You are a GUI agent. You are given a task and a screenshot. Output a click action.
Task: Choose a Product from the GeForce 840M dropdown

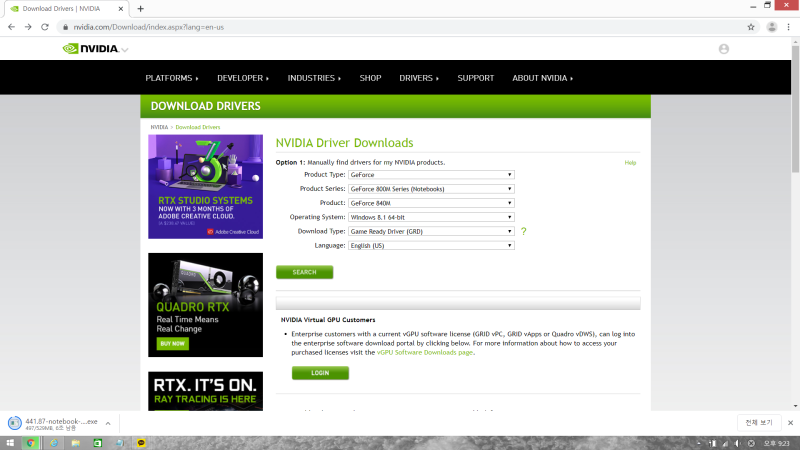[431, 203]
